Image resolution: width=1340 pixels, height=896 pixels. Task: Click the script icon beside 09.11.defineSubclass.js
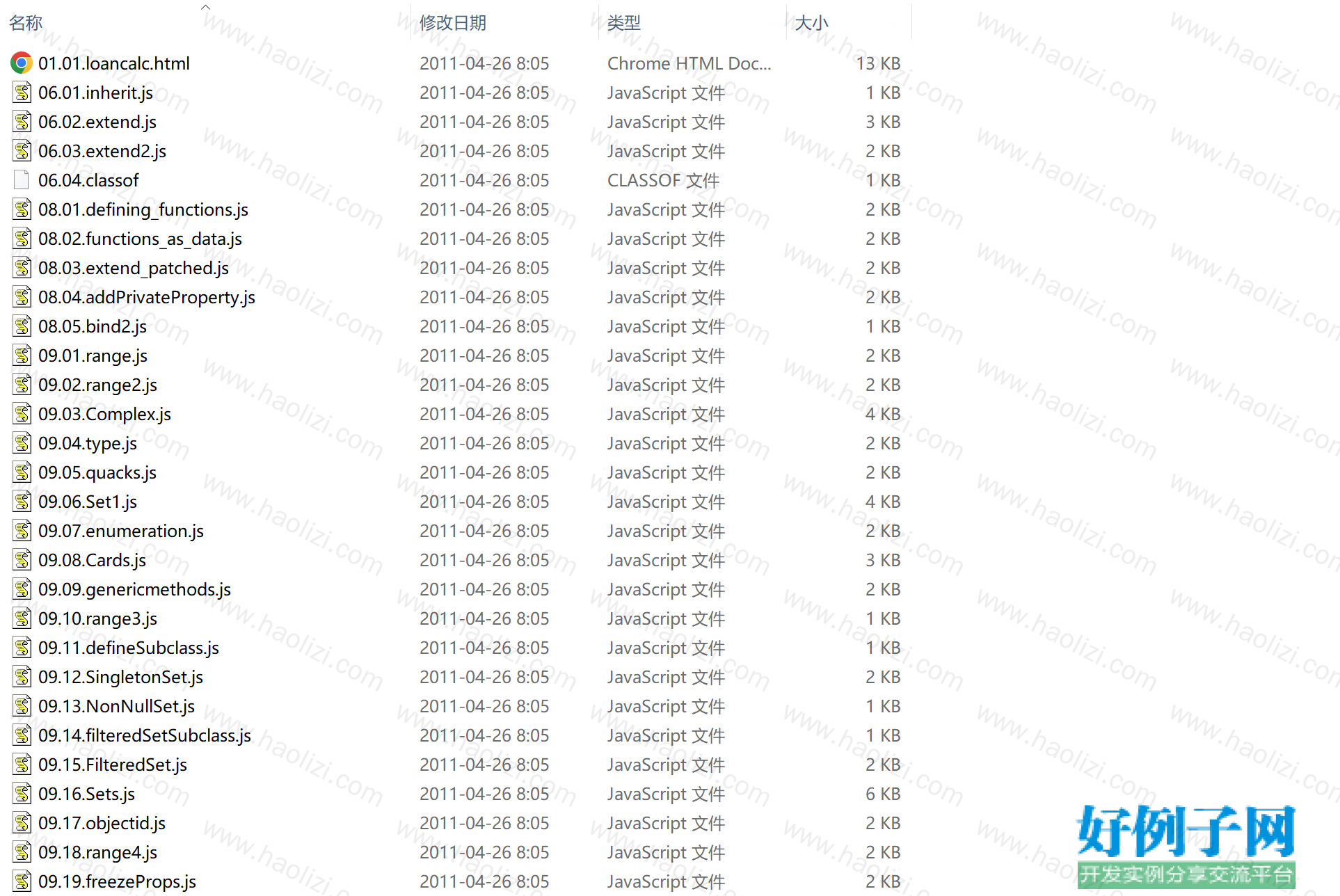[x=22, y=648]
